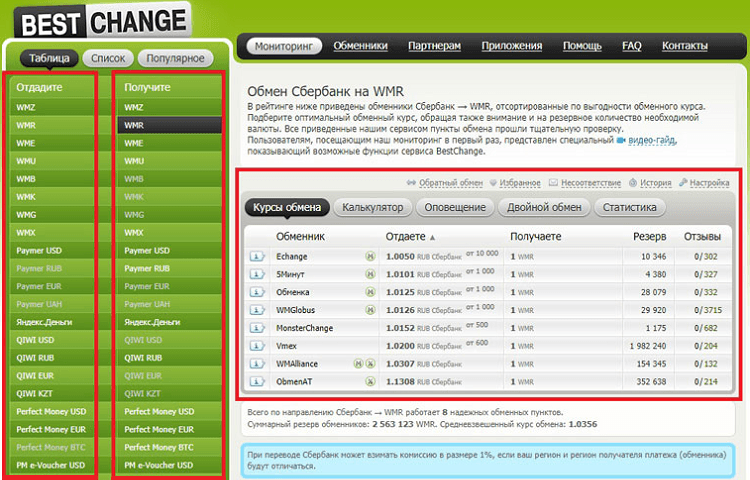
Task: Open the info icon for Обменка
Action: tap(257, 292)
